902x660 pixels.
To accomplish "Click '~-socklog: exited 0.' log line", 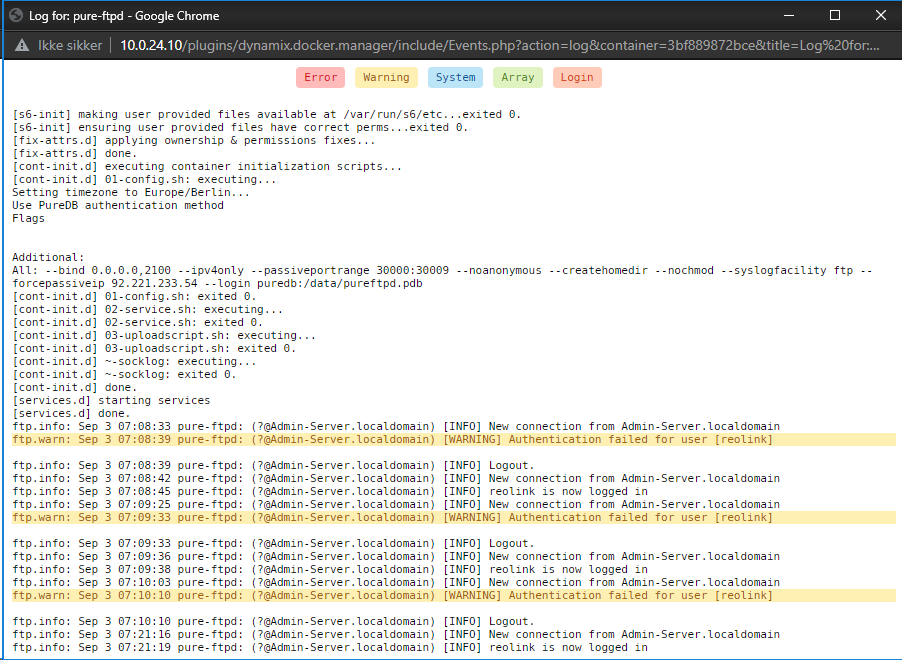I will (124, 375).
